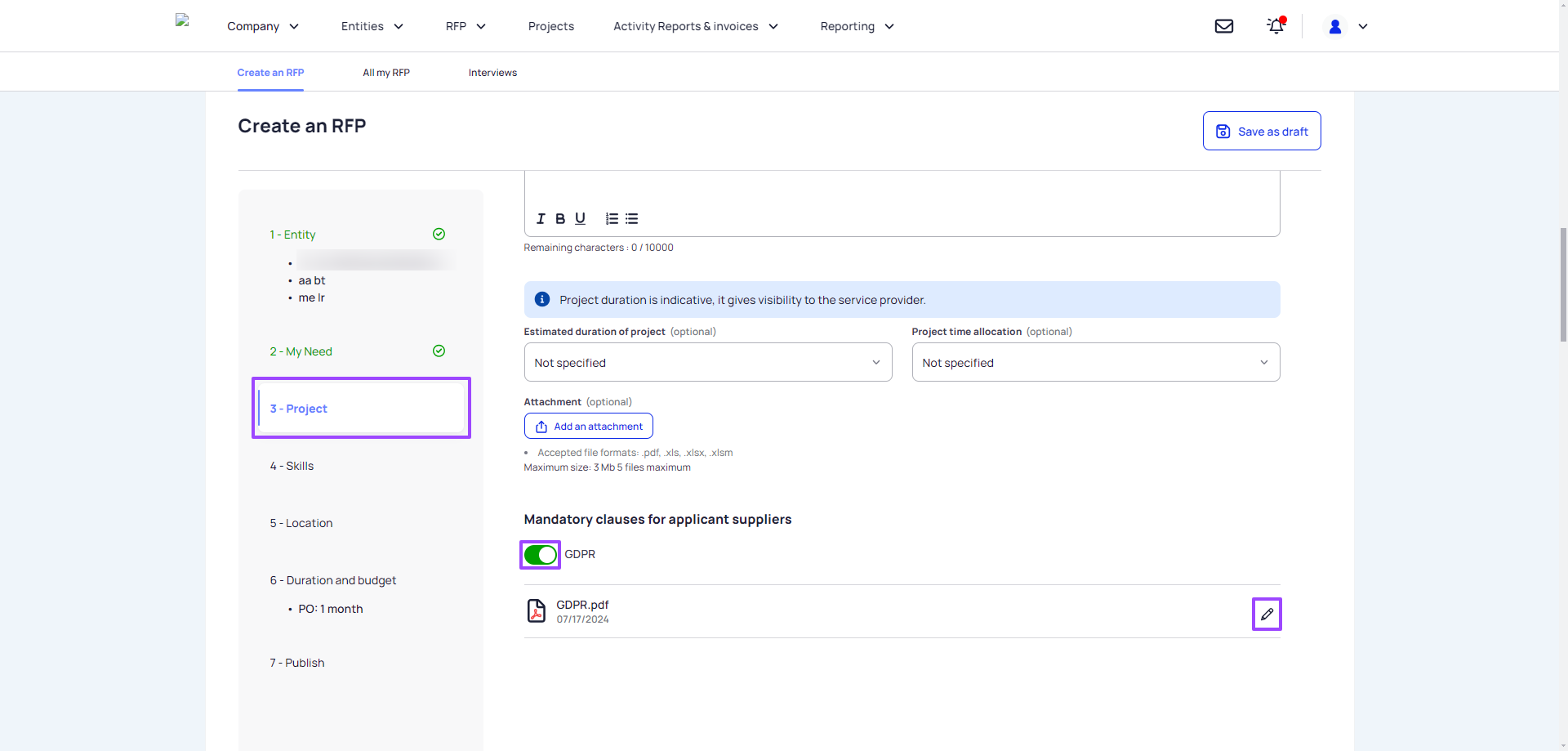
Task: Click the GDPR.pdf file name
Action: 582,605
